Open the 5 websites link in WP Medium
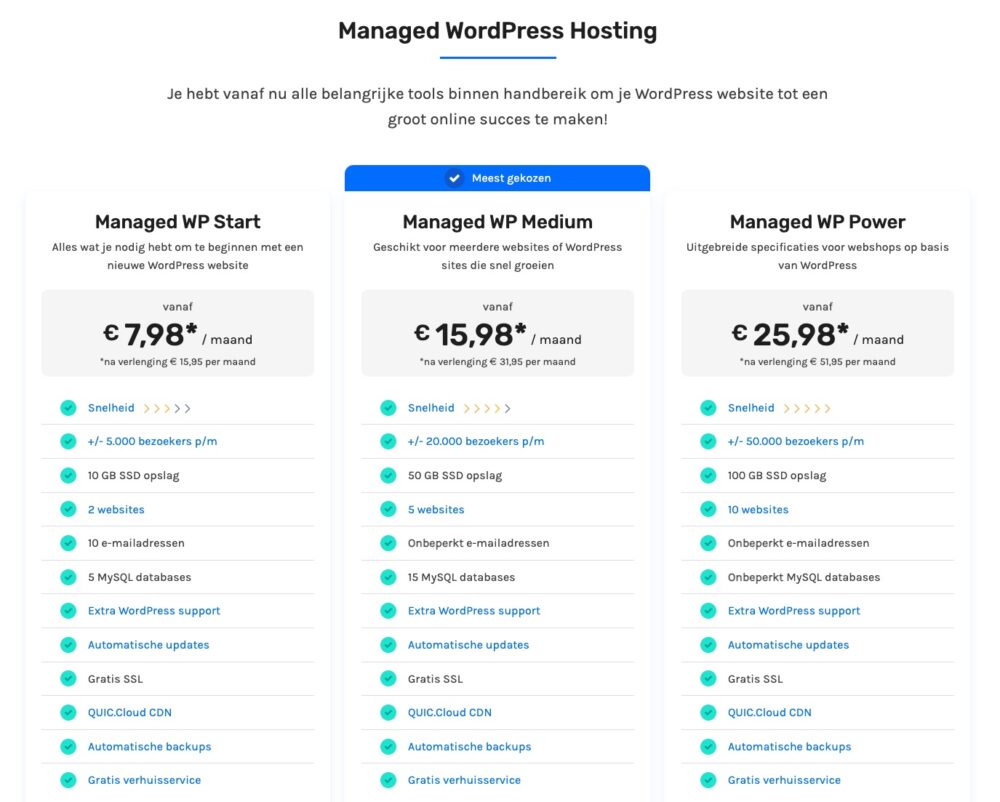 coord(436,509)
